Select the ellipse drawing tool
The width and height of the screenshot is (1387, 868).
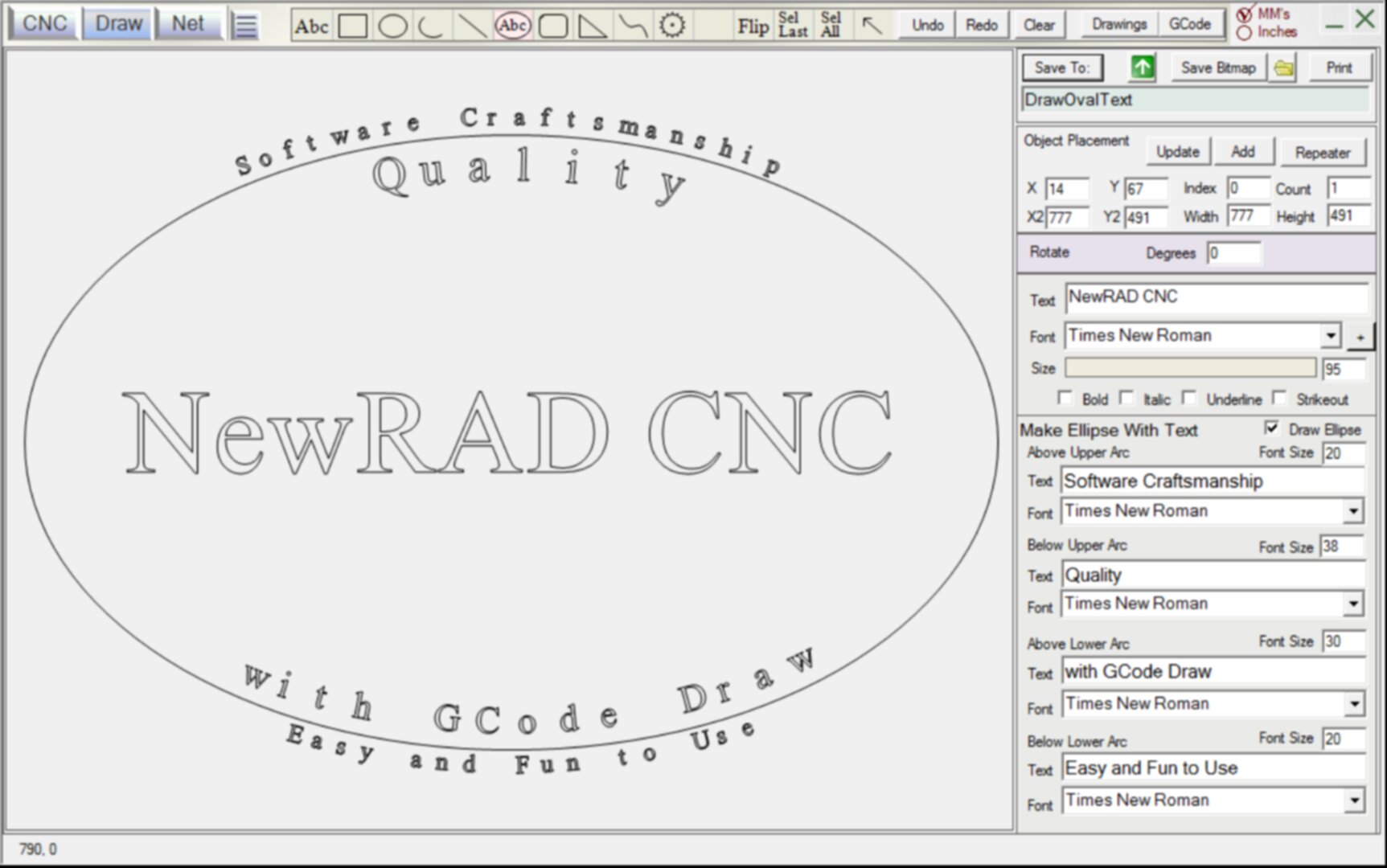tap(392, 27)
